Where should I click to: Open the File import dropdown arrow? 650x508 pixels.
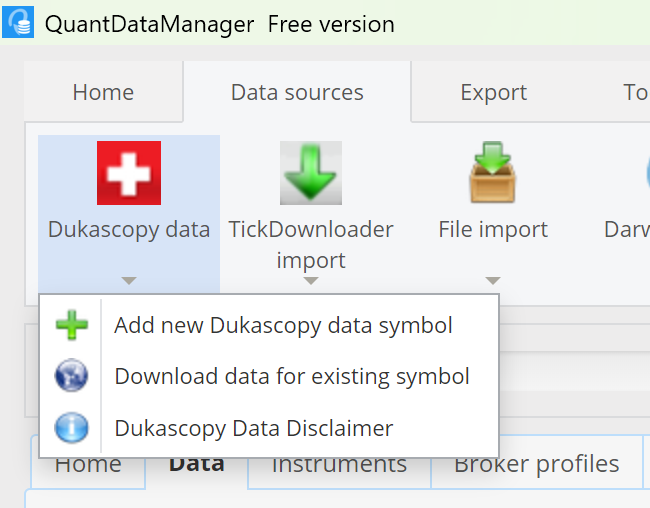(492, 281)
